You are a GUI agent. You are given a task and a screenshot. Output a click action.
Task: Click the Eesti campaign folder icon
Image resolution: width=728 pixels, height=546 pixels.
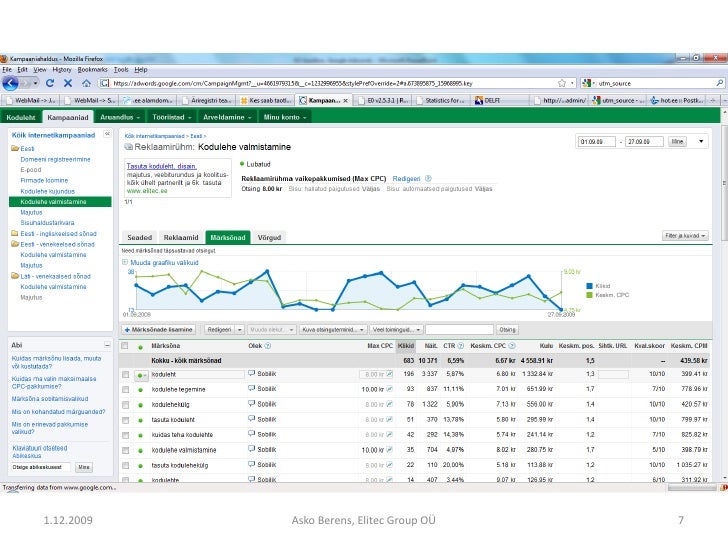(x=15, y=147)
